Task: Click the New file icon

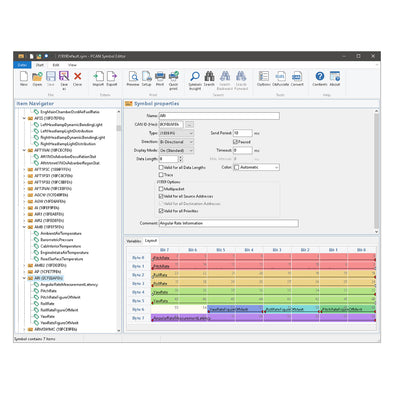Action: click(x=24, y=79)
